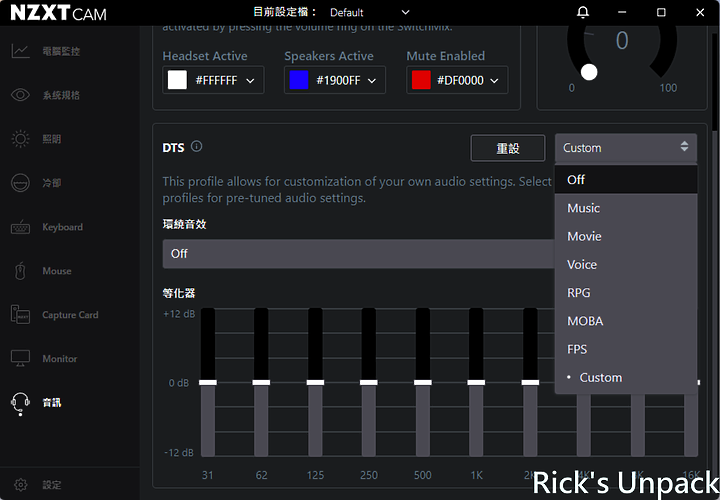Select the Capture Card label in sidebar
This screenshot has height=500, width=720.
click(70, 315)
